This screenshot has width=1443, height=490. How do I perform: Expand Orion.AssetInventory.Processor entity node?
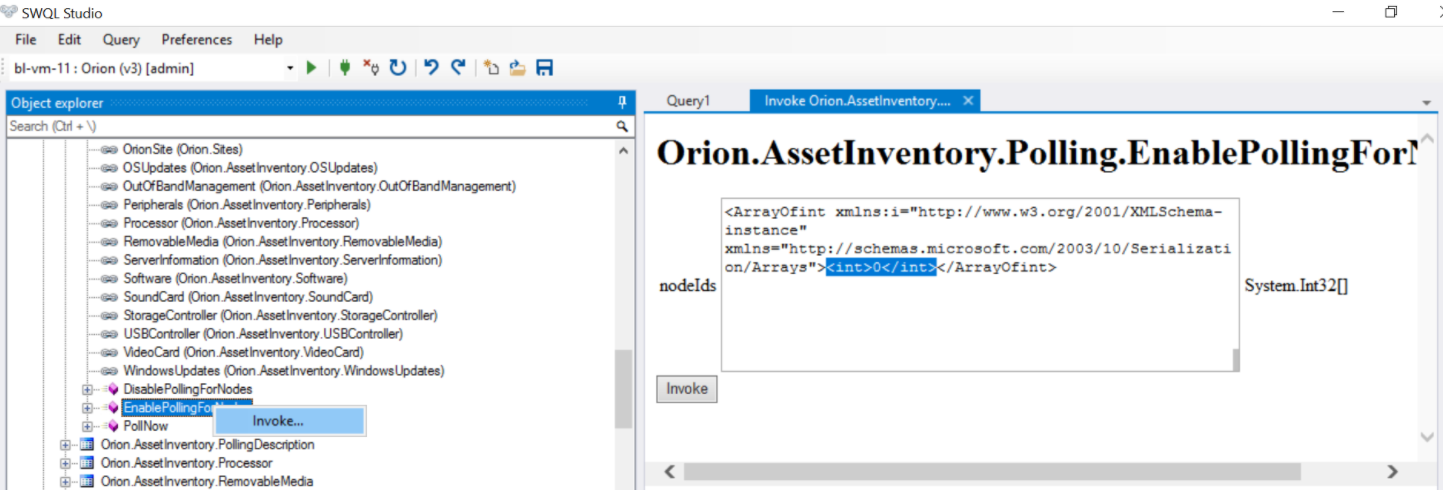coord(66,463)
